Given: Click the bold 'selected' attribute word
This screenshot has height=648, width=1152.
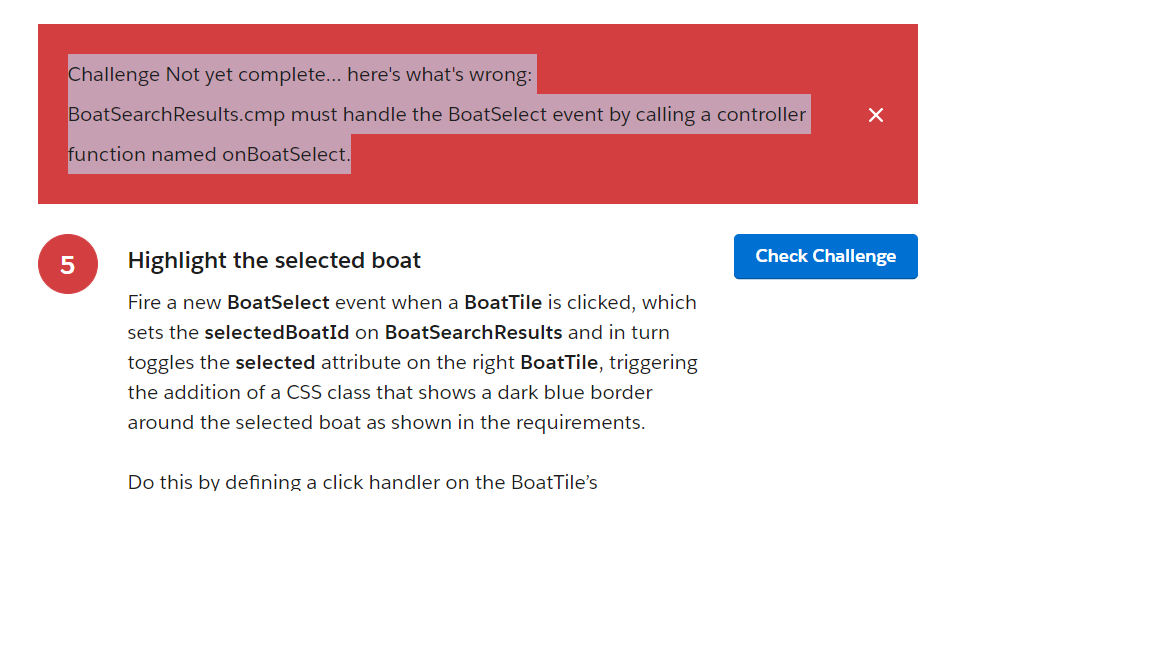Looking at the screenshot, I should pos(275,362).
